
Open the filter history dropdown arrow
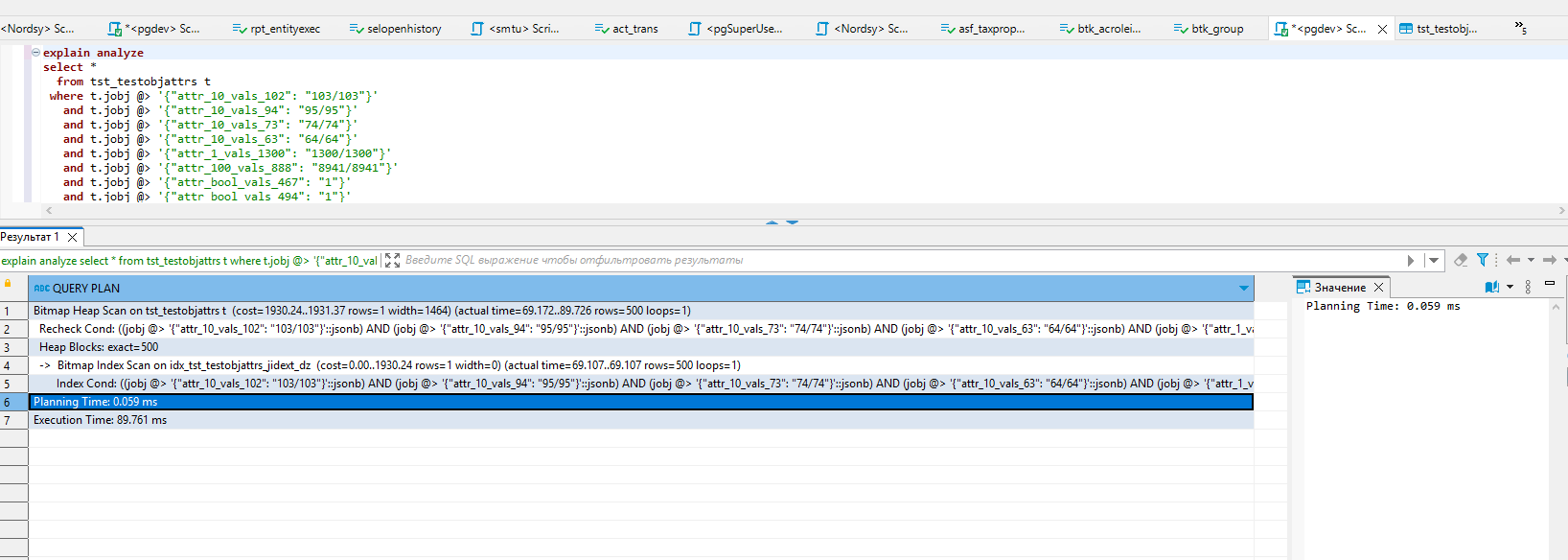click(x=1434, y=261)
